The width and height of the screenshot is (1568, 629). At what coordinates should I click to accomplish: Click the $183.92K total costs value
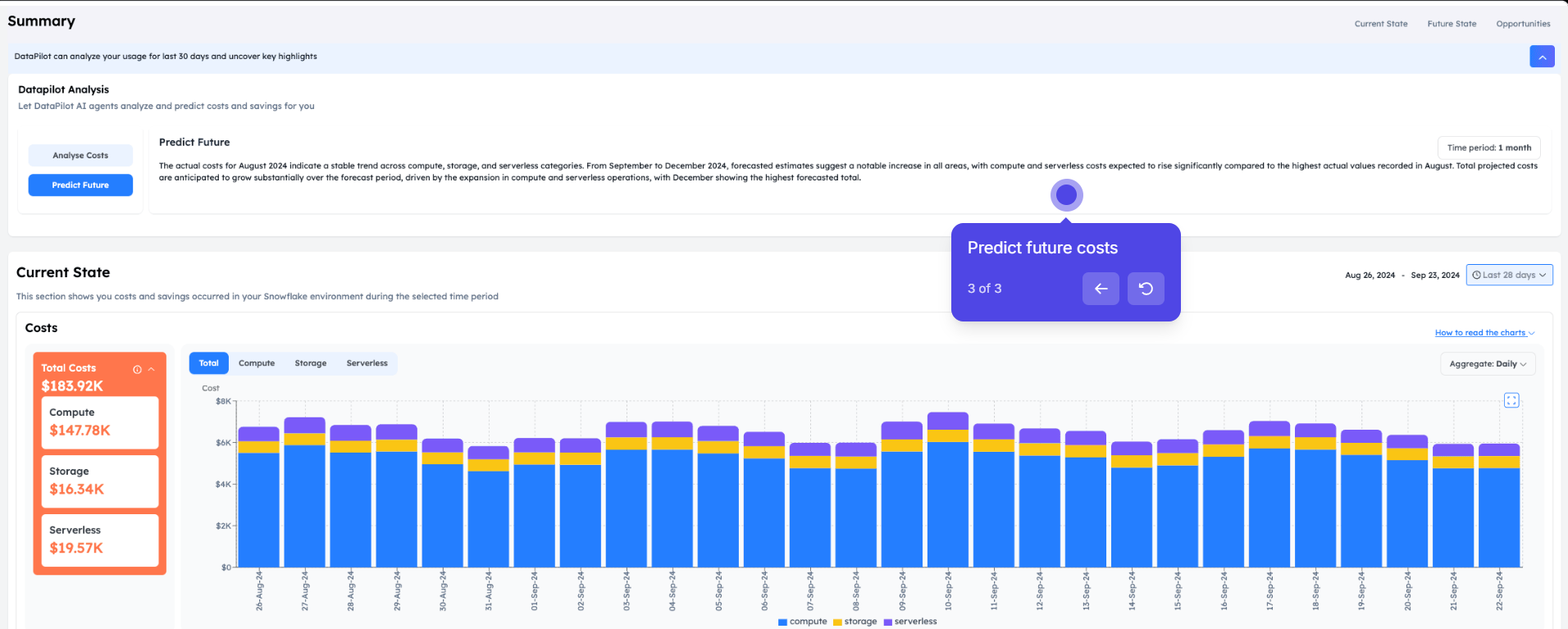[72, 386]
